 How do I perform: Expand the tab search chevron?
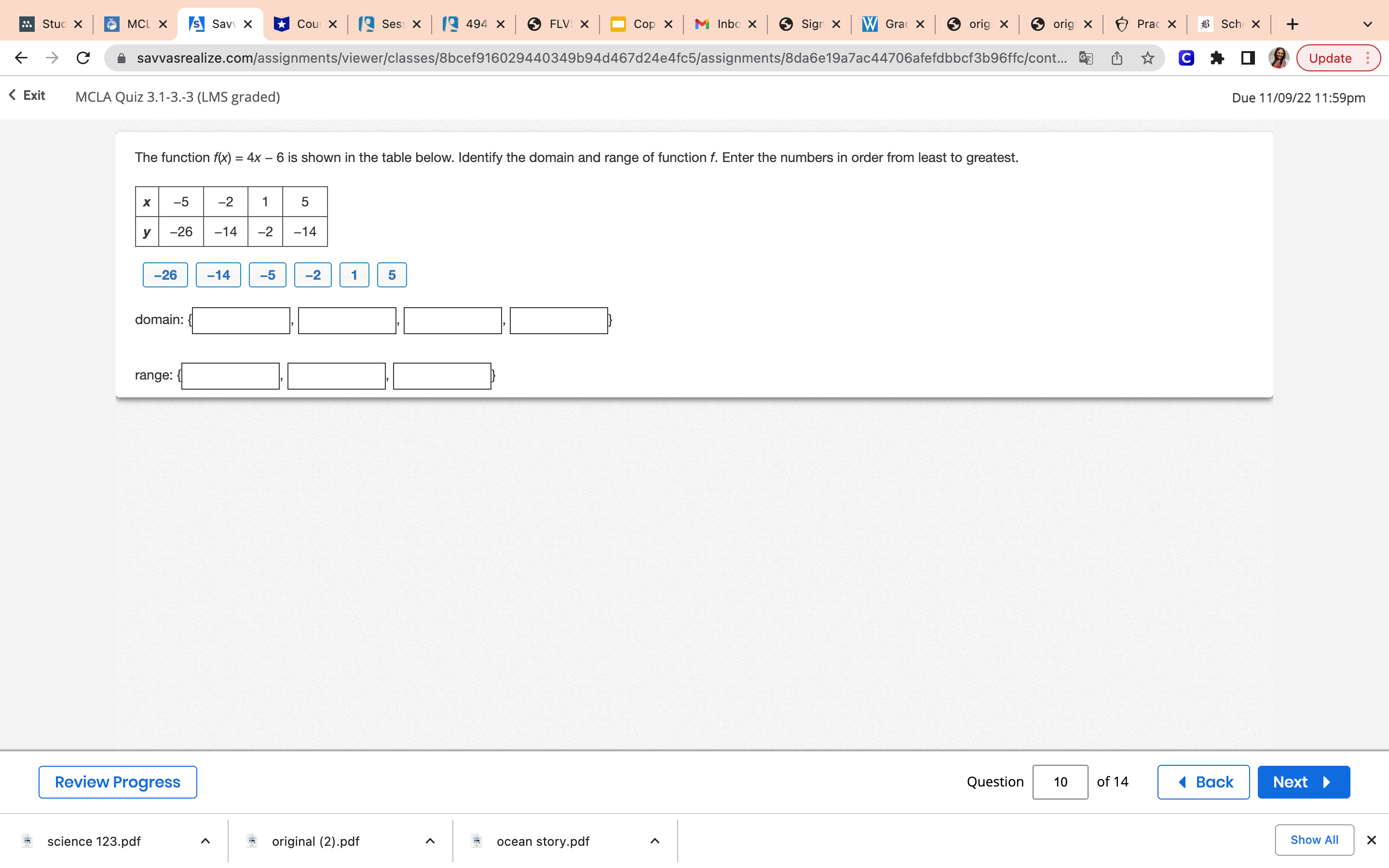(x=1367, y=24)
